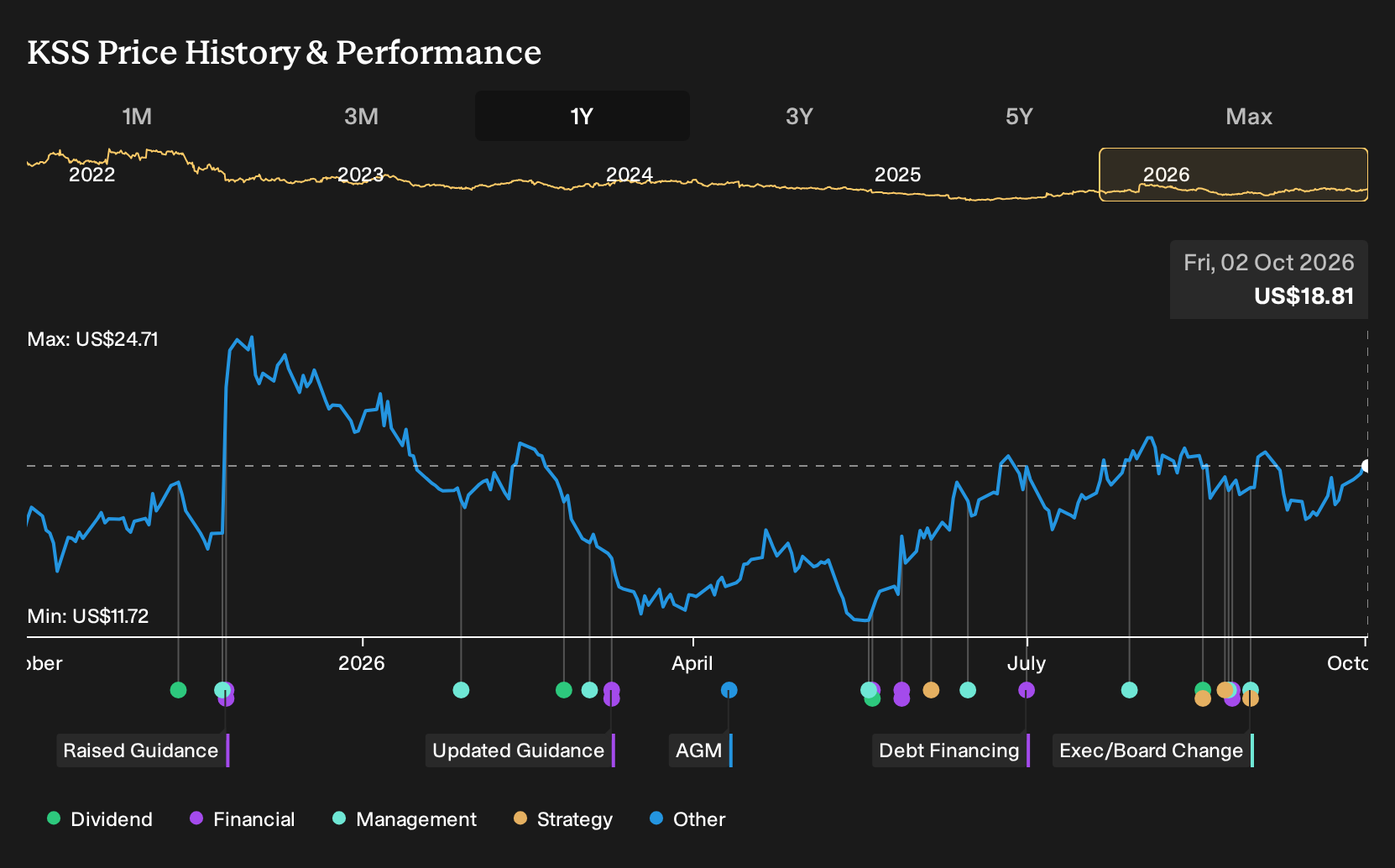The height and width of the screenshot is (868, 1395).
Task: Click the 'Fri, 02 Oct 2026' tooltip date
Action: (1269, 263)
